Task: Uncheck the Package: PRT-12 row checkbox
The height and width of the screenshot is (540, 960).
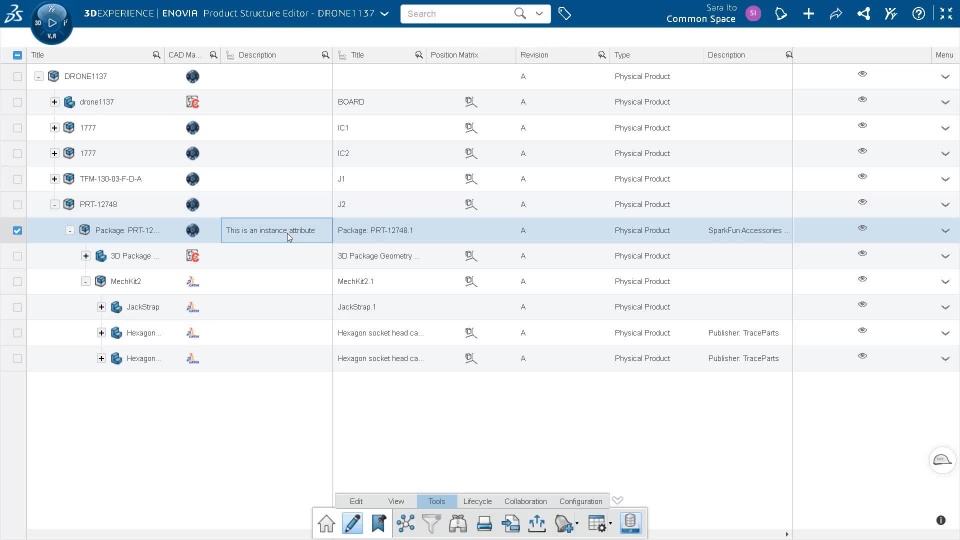Action: point(17,230)
